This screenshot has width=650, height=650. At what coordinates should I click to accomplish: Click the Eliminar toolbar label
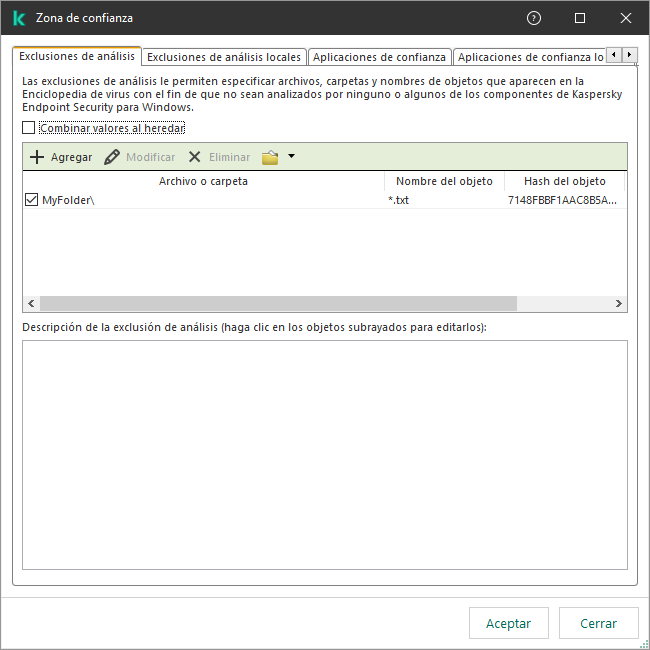click(229, 157)
